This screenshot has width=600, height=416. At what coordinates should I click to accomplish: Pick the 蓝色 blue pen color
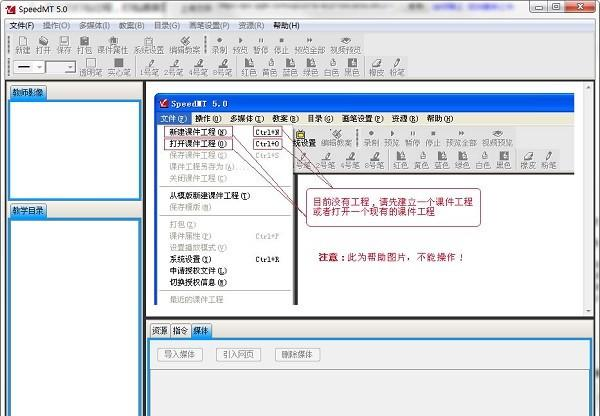pyautogui.click(x=290, y=67)
